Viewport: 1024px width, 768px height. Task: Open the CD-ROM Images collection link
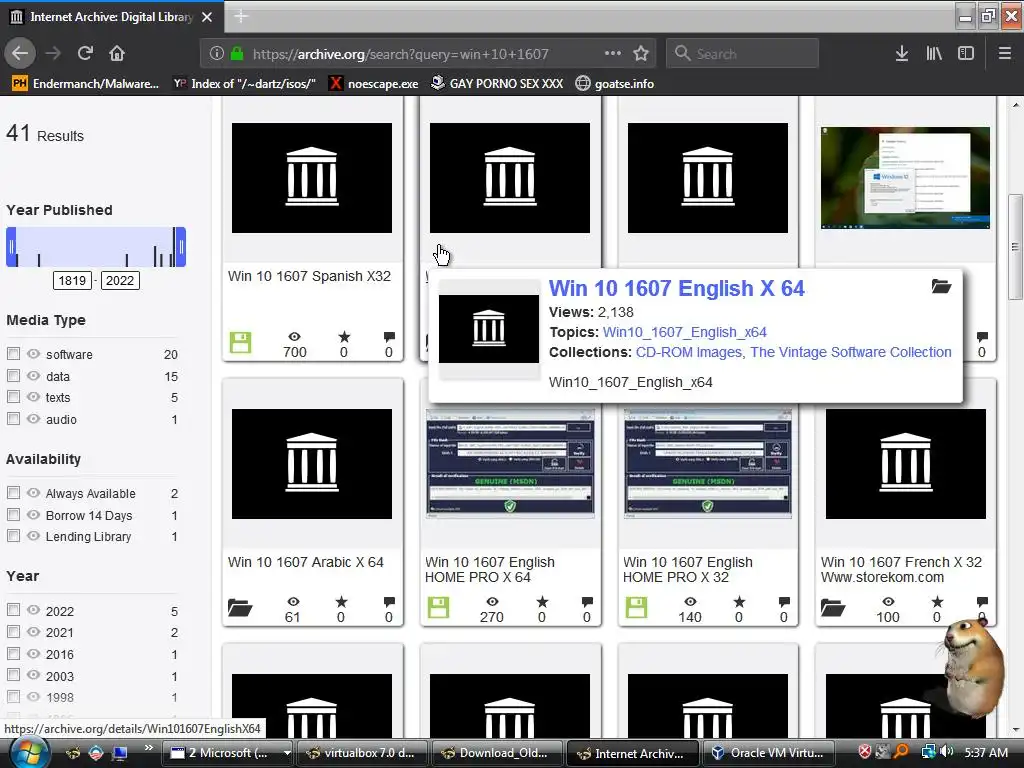(x=690, y=352)
